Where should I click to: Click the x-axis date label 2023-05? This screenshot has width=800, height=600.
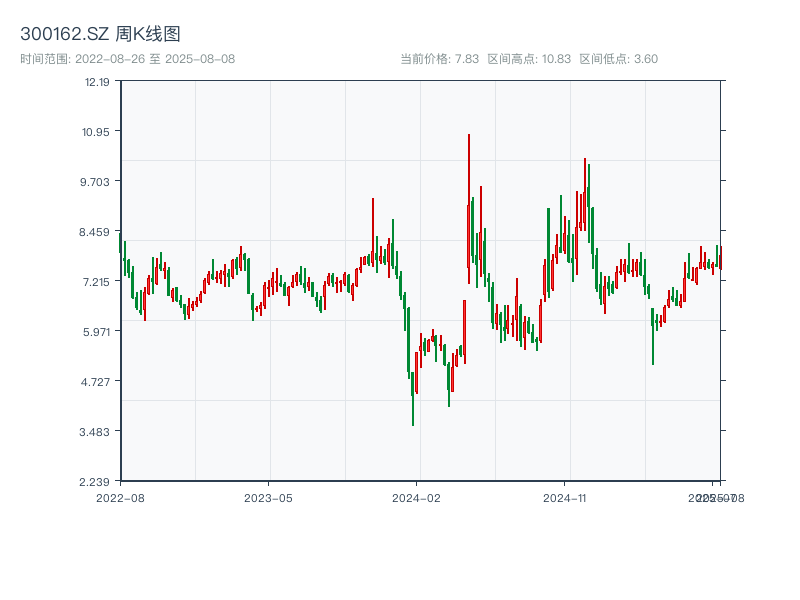[268, 498]
